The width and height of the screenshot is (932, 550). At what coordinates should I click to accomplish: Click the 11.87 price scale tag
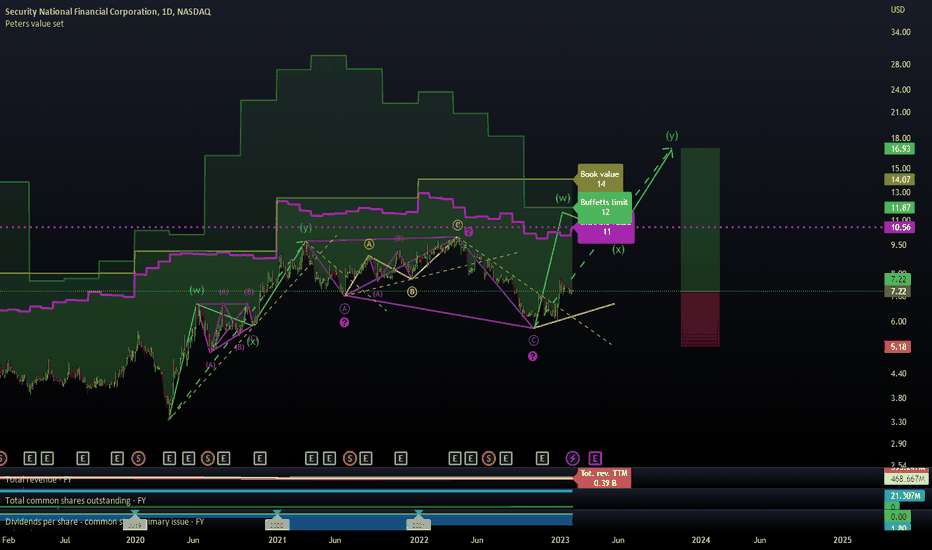coord(900,208)
